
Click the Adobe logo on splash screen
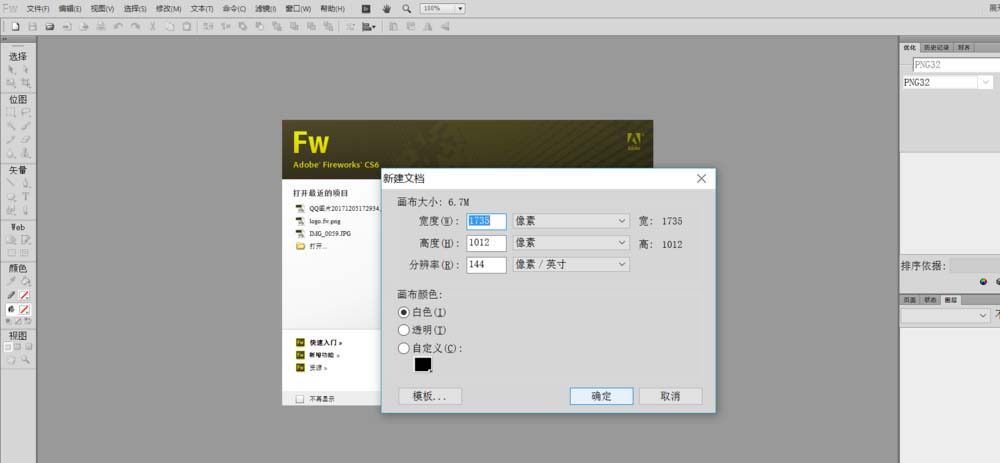(x=633, y=141)
